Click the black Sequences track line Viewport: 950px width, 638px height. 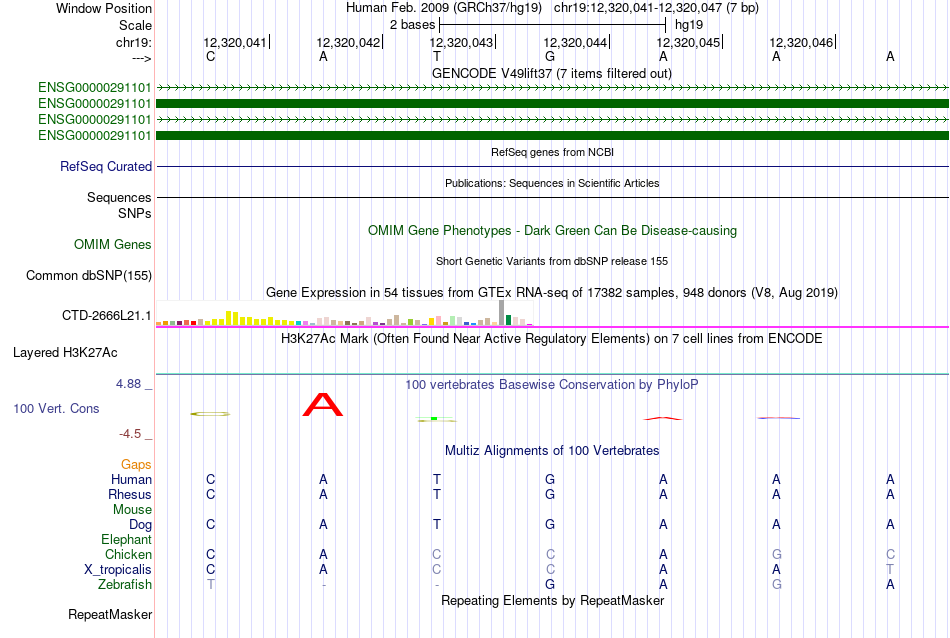tap(552, 198)
